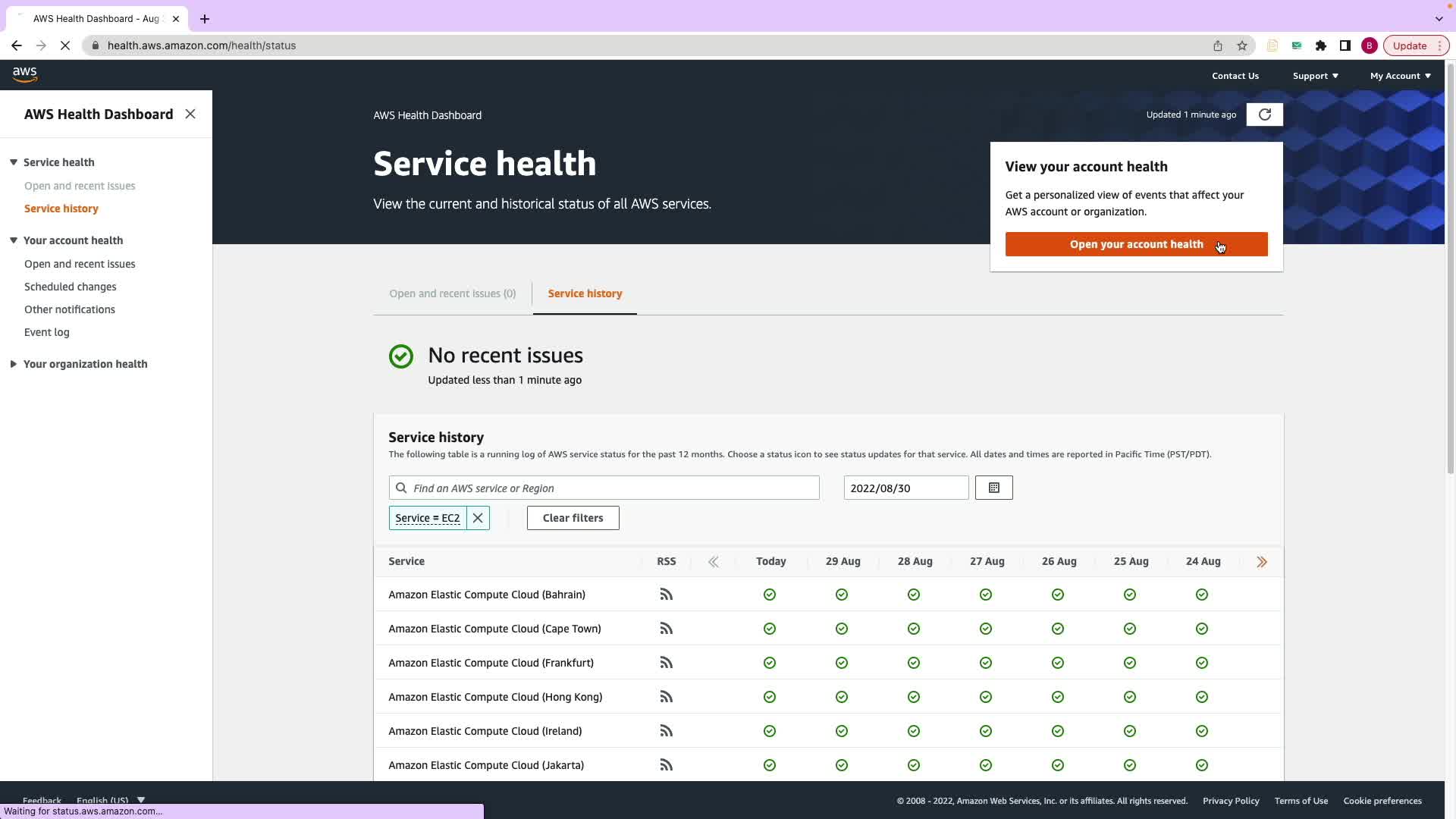The height and width of the screenshot is (819, 1456).
Task: Open the calendar date picker icon
Action: (x=993, y=488)
